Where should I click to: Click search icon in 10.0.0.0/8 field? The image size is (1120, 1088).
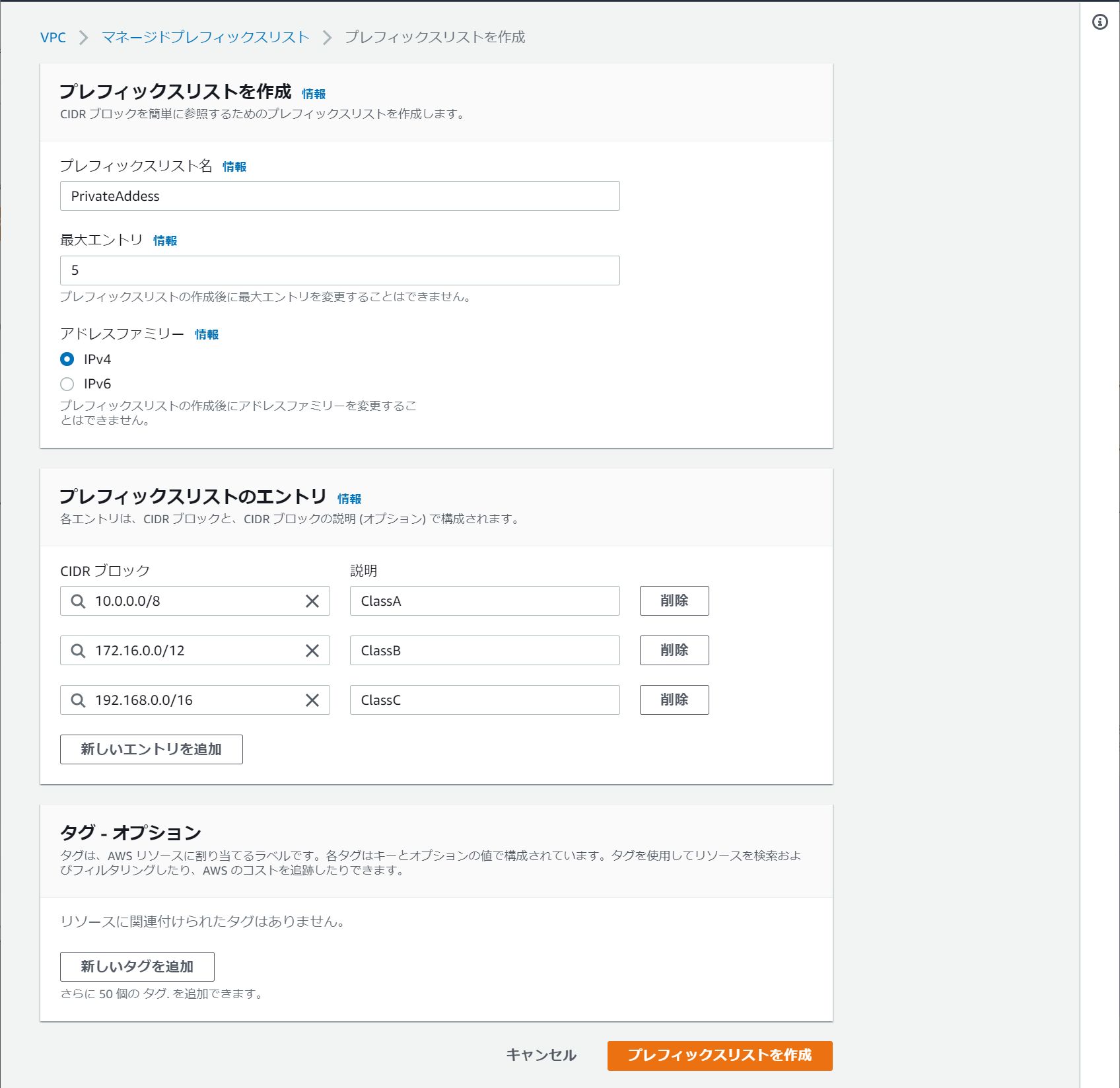[x=78, y=601]
